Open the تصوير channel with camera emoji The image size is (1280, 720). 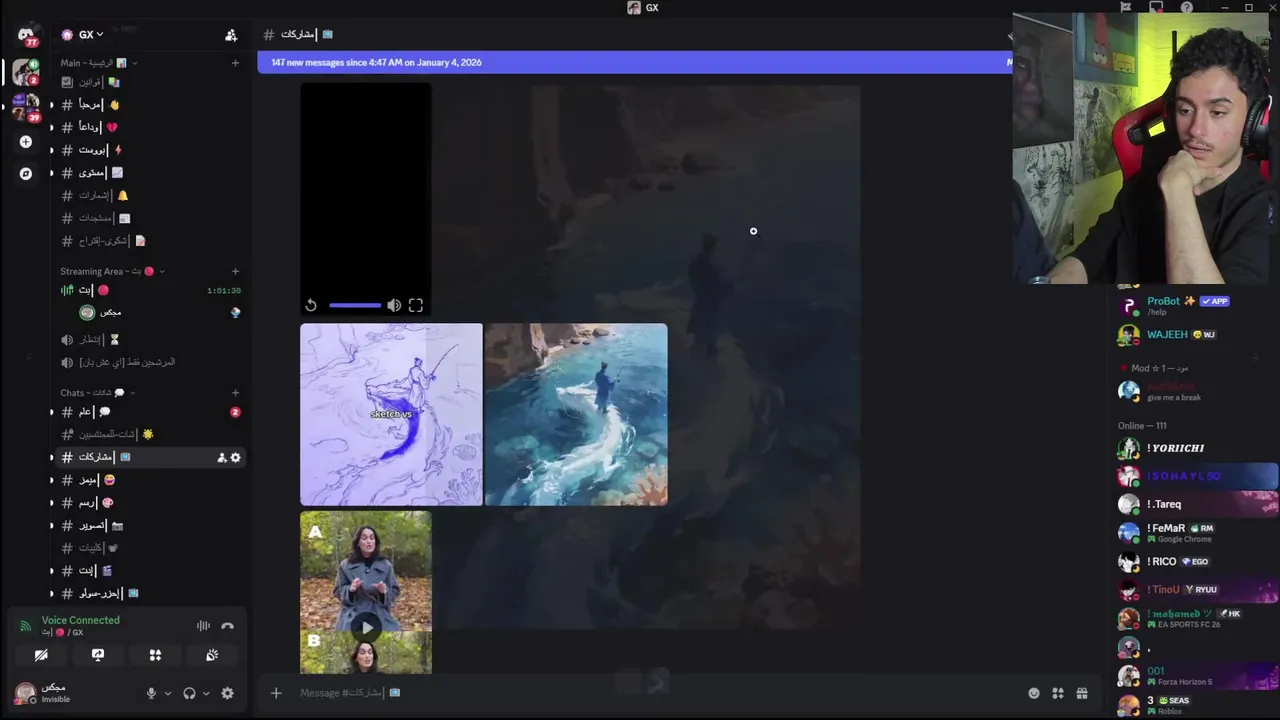pos(150,525)
